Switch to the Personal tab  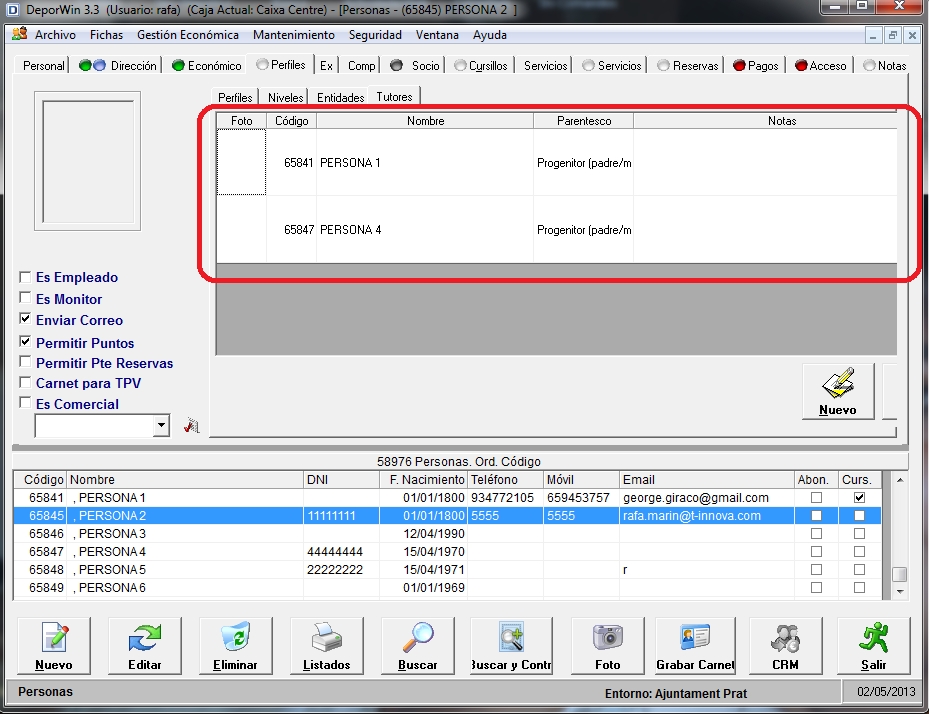click(x=43, y=65)
